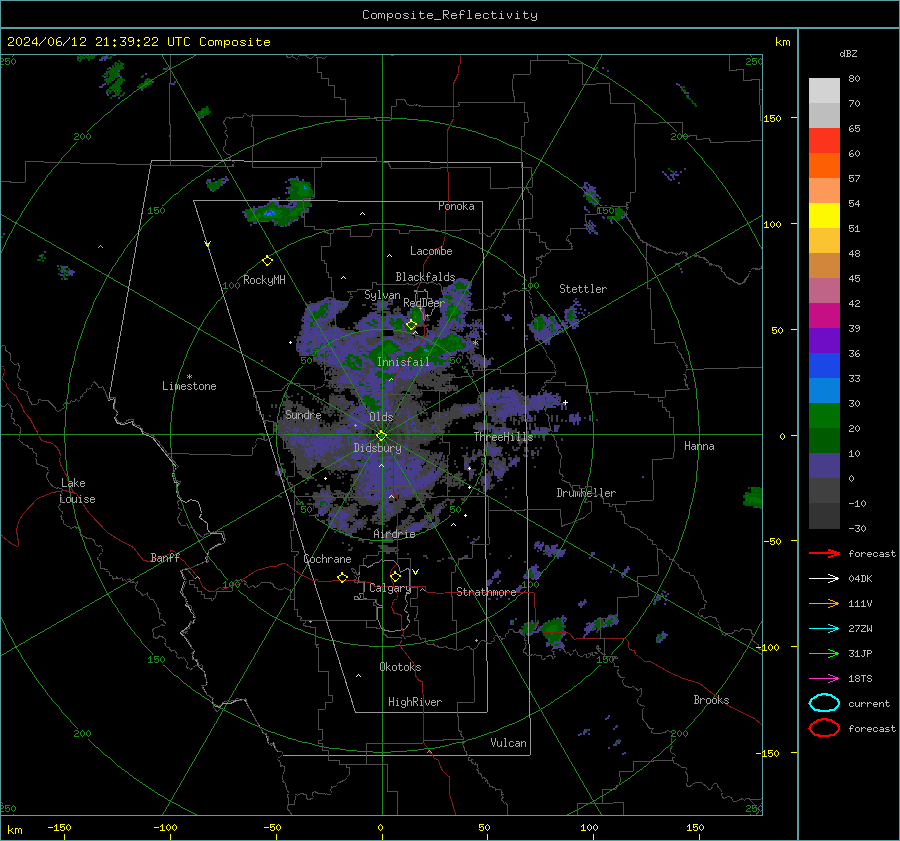
Task: Click the cyan 27ZW arrow icon
Action: 824,629
